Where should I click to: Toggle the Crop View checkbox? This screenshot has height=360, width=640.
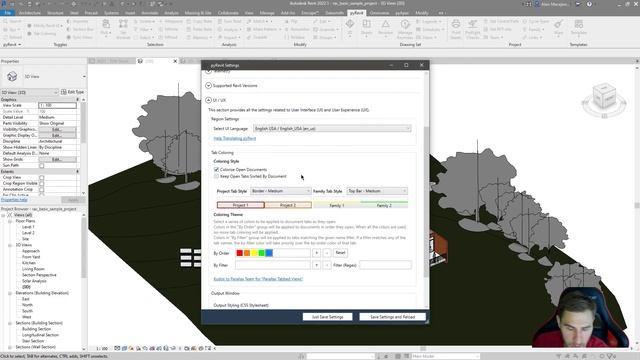(42, 178)
